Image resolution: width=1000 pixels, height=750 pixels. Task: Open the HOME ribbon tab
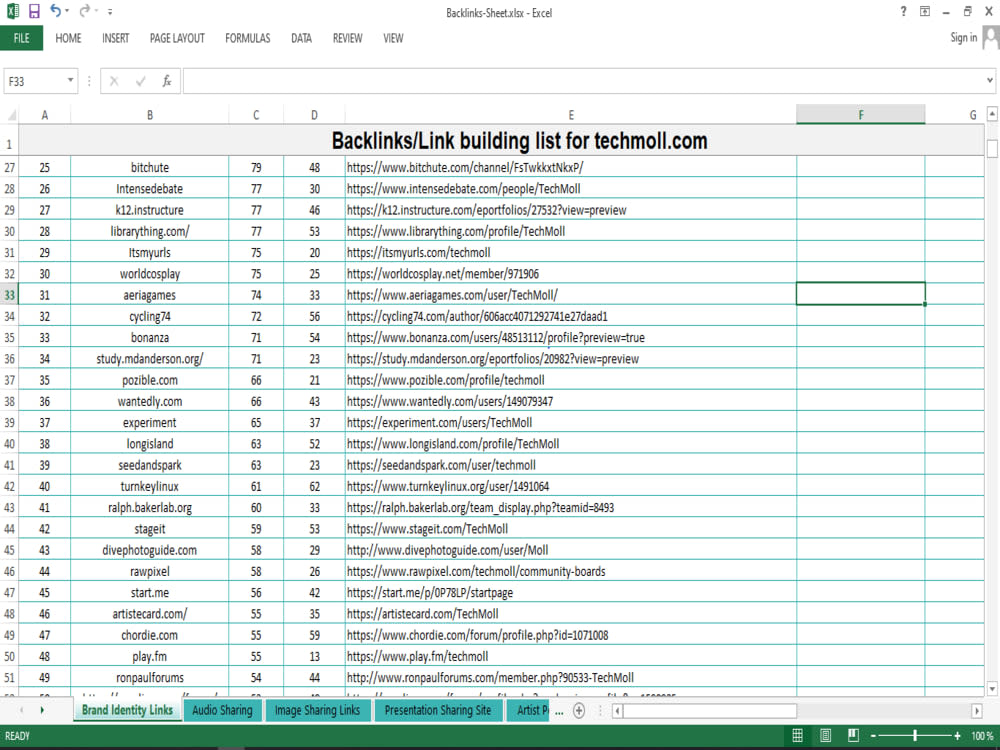click(x=68, y=38)
